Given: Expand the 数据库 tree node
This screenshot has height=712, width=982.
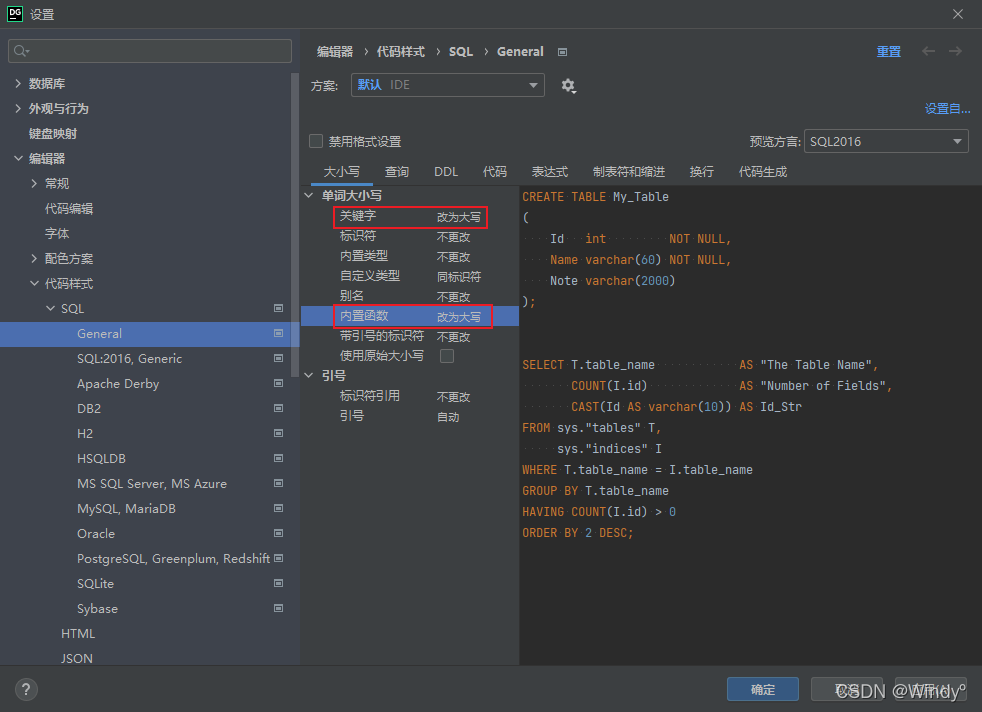Looking at the screenshot, I should tap(18, 83).
